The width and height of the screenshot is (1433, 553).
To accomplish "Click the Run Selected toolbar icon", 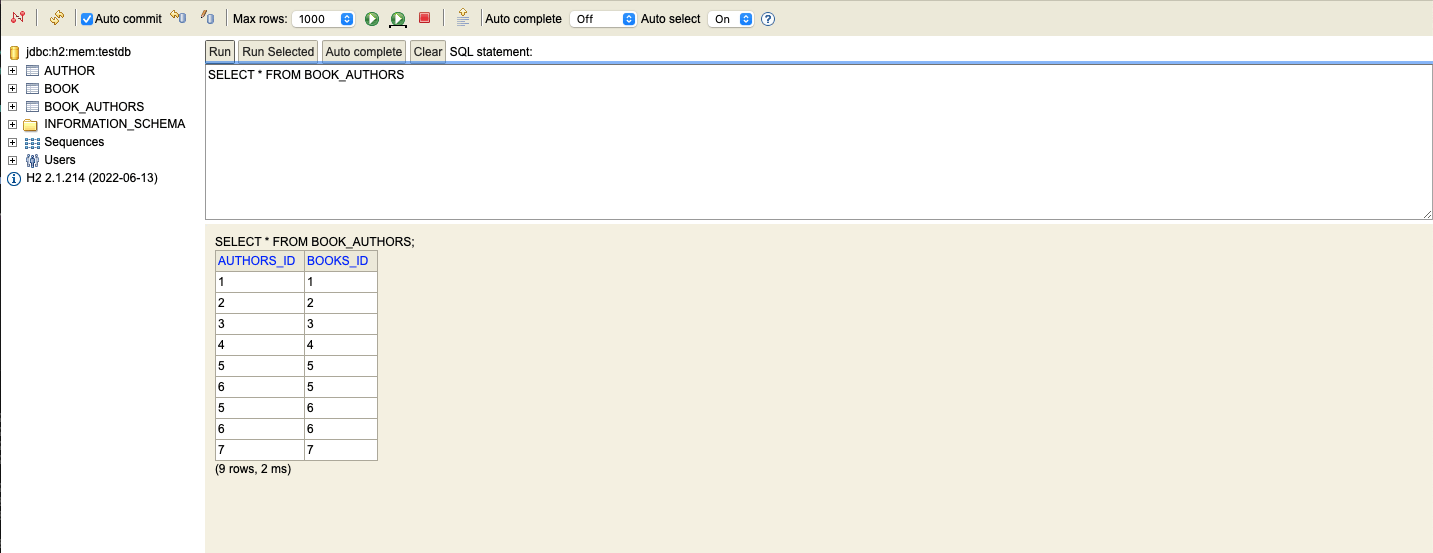I will [x=398, y=19].
